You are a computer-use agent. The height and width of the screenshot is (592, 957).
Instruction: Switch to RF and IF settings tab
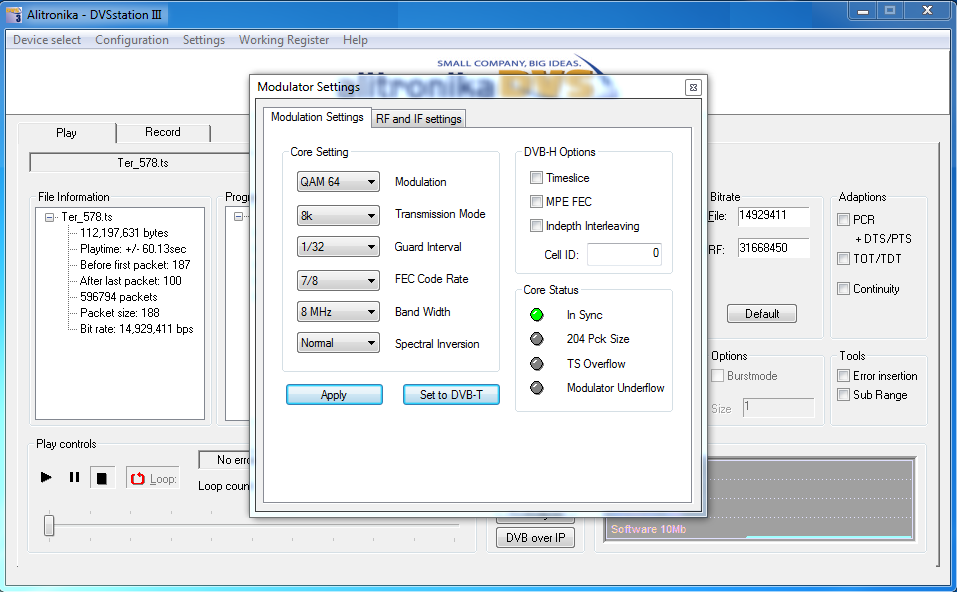pyautogui.click(x=418, y=119)
